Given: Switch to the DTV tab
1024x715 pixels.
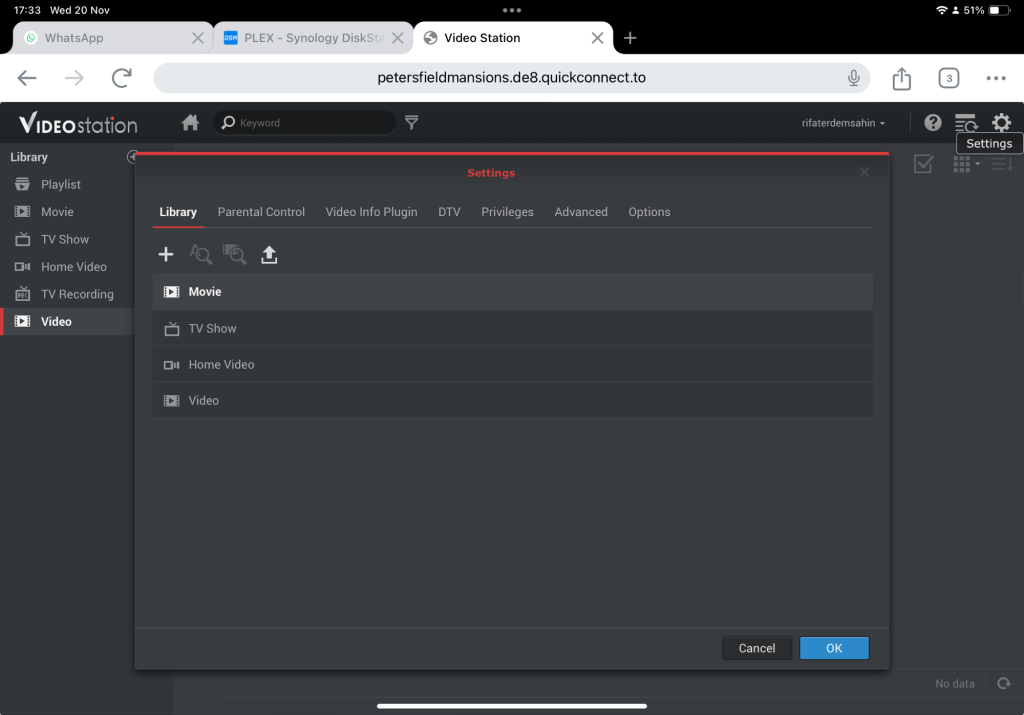Looking at the screenshot, I should click(449, 212).
